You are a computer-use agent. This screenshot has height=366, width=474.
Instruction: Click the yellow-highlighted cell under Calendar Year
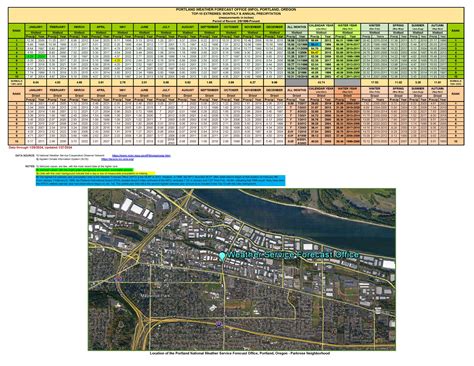[x=314, y=52]
